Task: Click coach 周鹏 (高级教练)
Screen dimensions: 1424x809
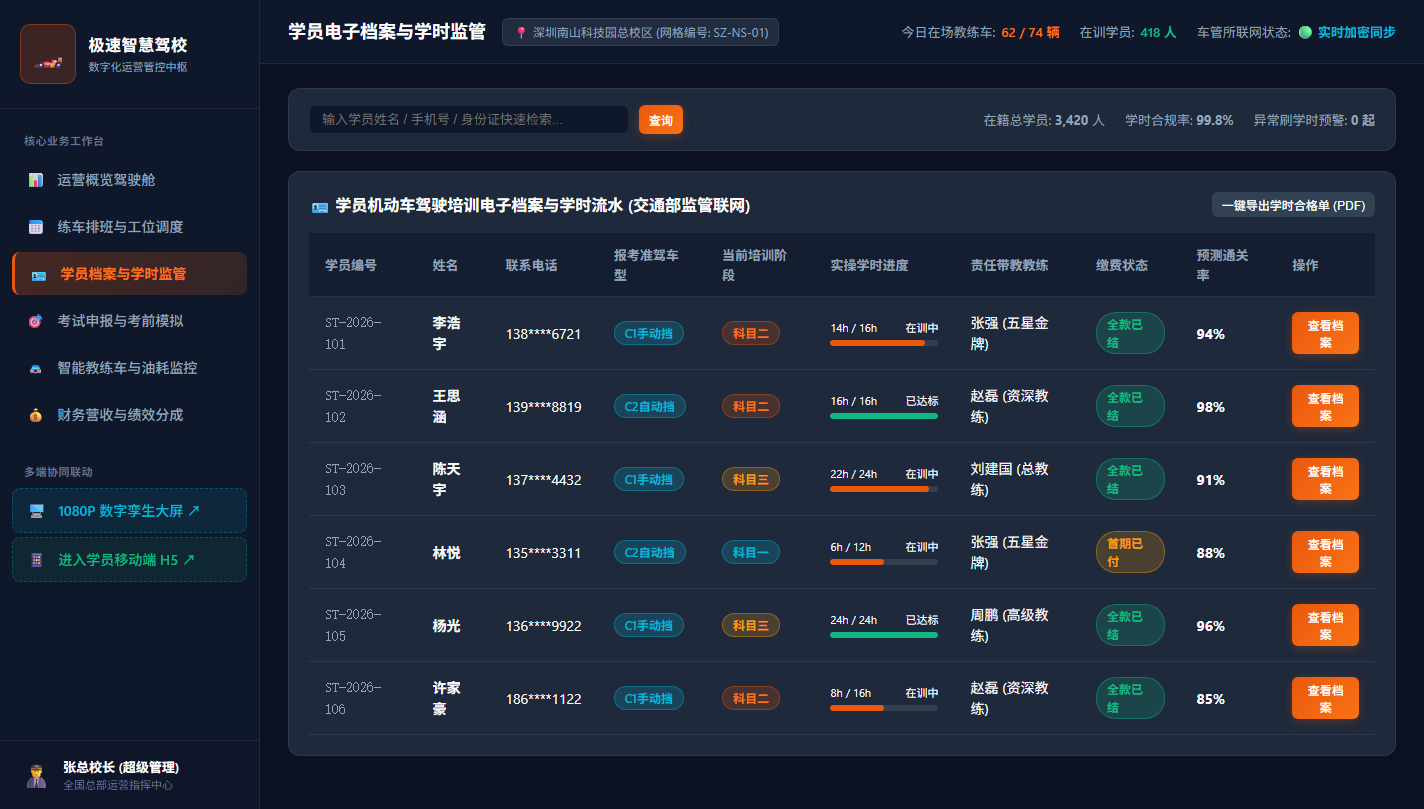Action: tap(1010, 625)
